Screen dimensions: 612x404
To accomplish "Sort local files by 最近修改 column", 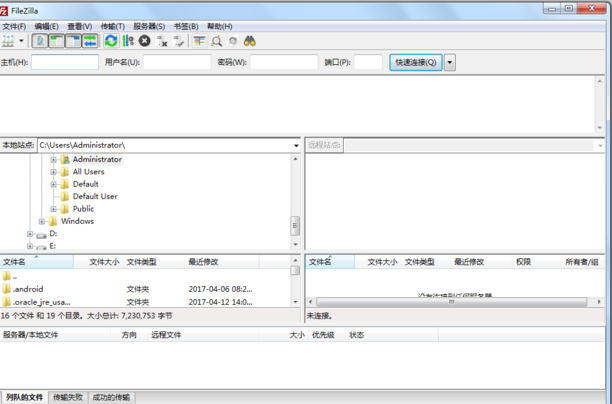I will [x=222, y=262].
